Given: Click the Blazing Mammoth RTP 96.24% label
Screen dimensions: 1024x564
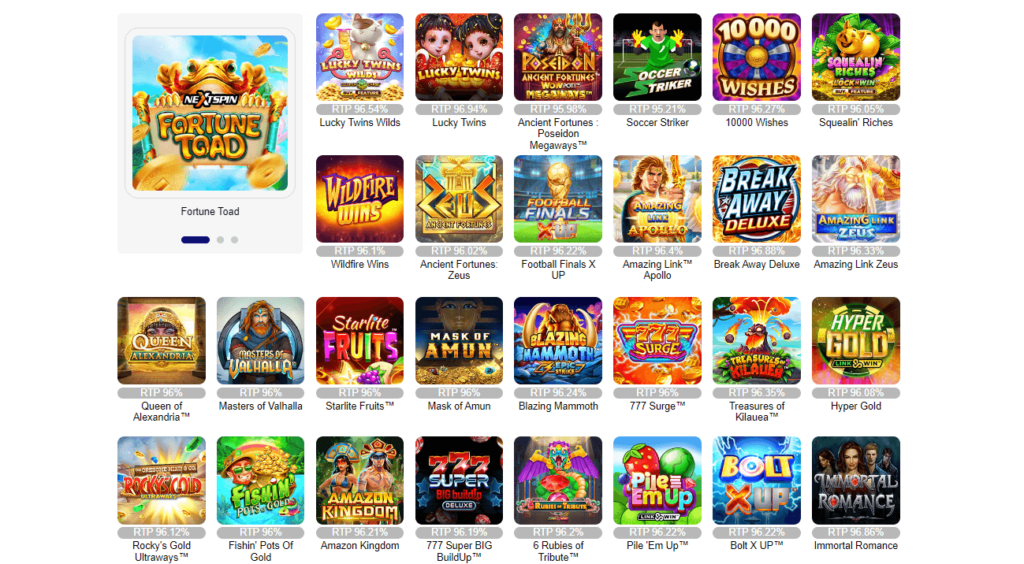Looking at the screenshot, I should [558, 392].
